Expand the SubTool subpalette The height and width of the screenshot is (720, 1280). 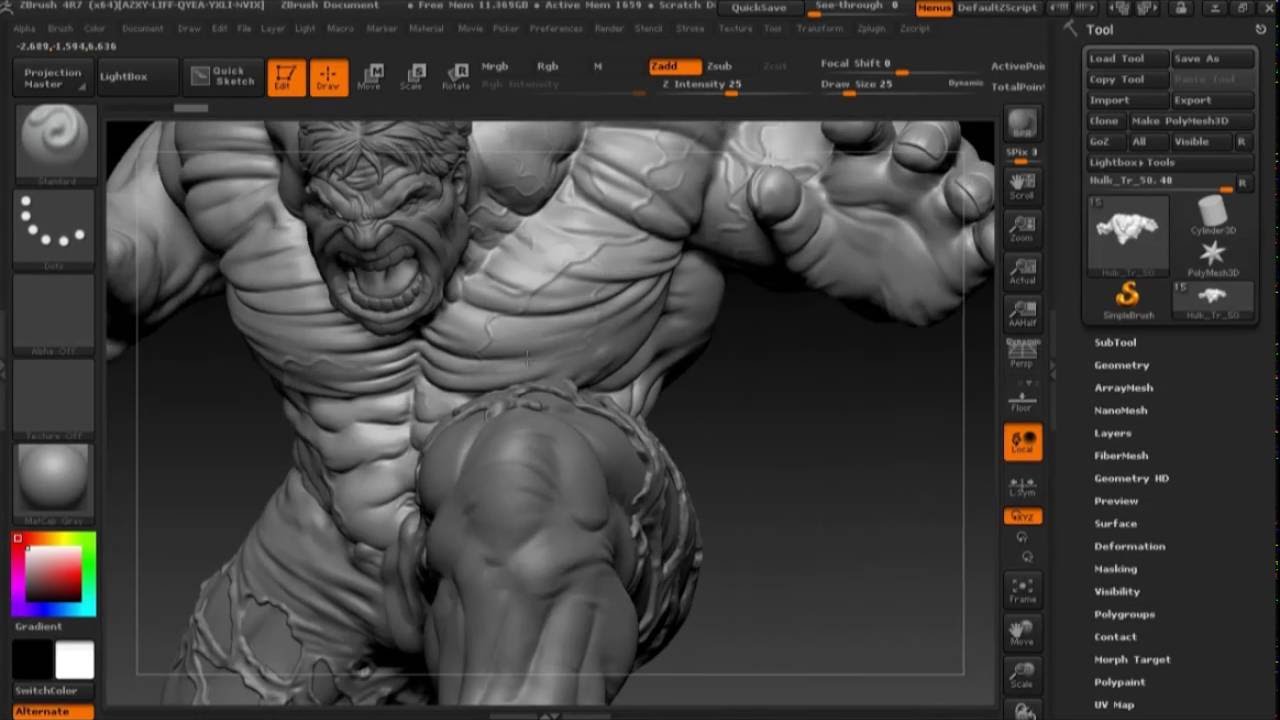[x=1115, y=342]
